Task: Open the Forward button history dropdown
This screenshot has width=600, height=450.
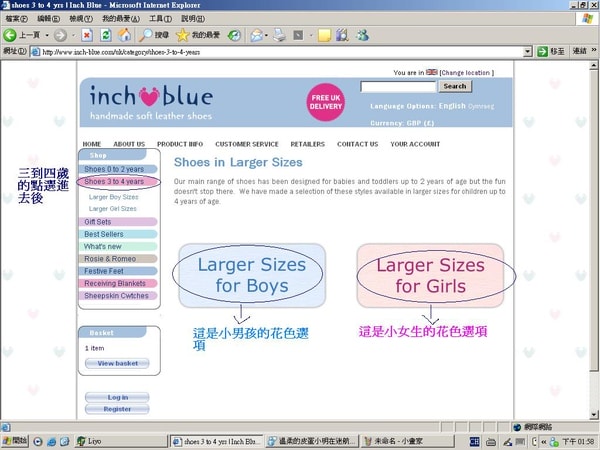Action: click(73, 35)
